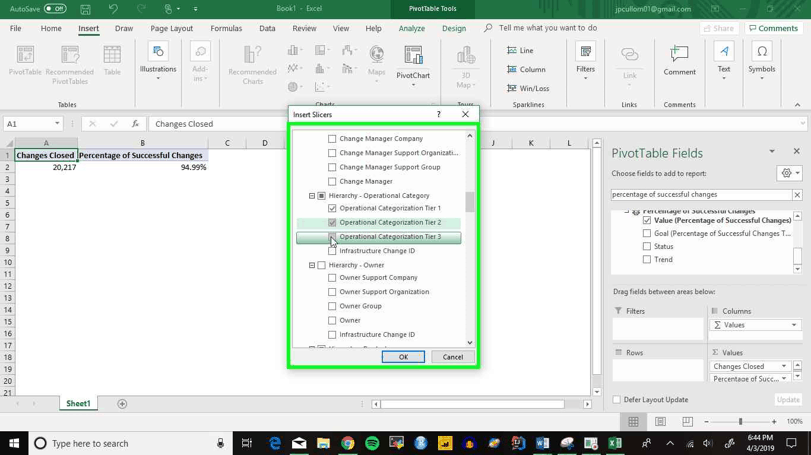Uncheck Operational Categorization Tier 1
Screen dimensions: 811x455
coord(332,208)
